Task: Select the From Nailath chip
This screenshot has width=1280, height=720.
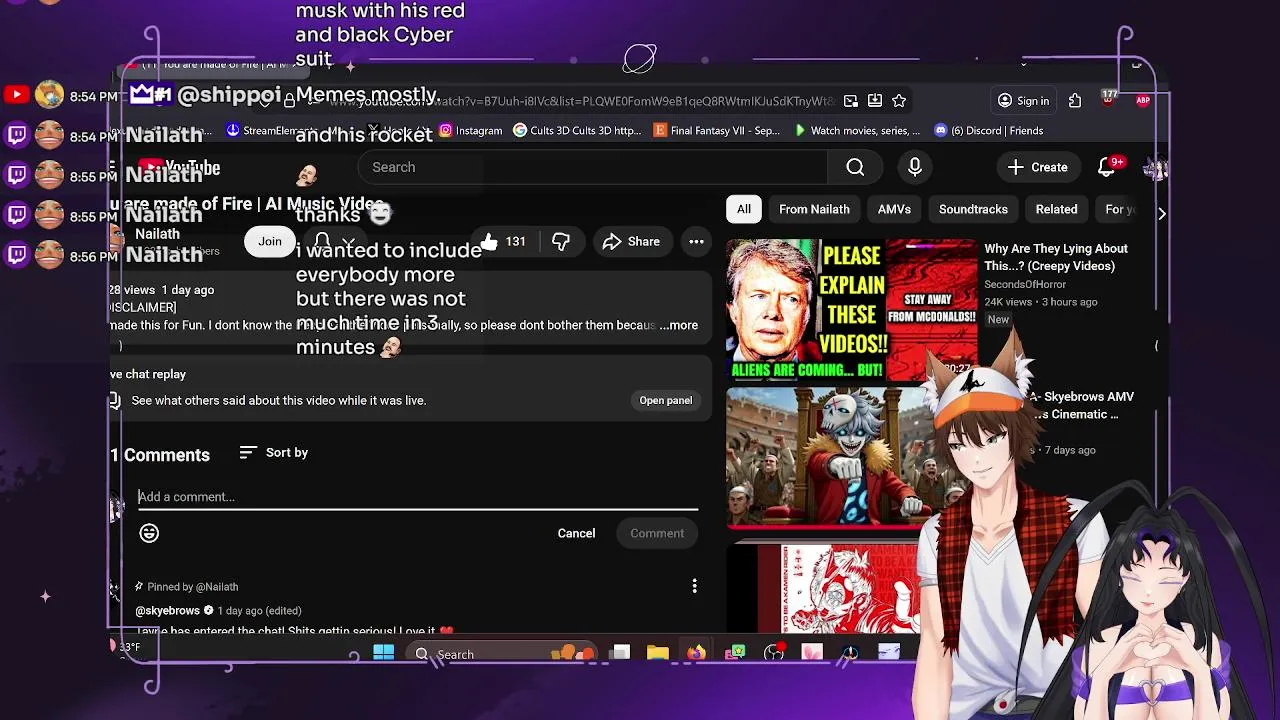Action: 814,209
